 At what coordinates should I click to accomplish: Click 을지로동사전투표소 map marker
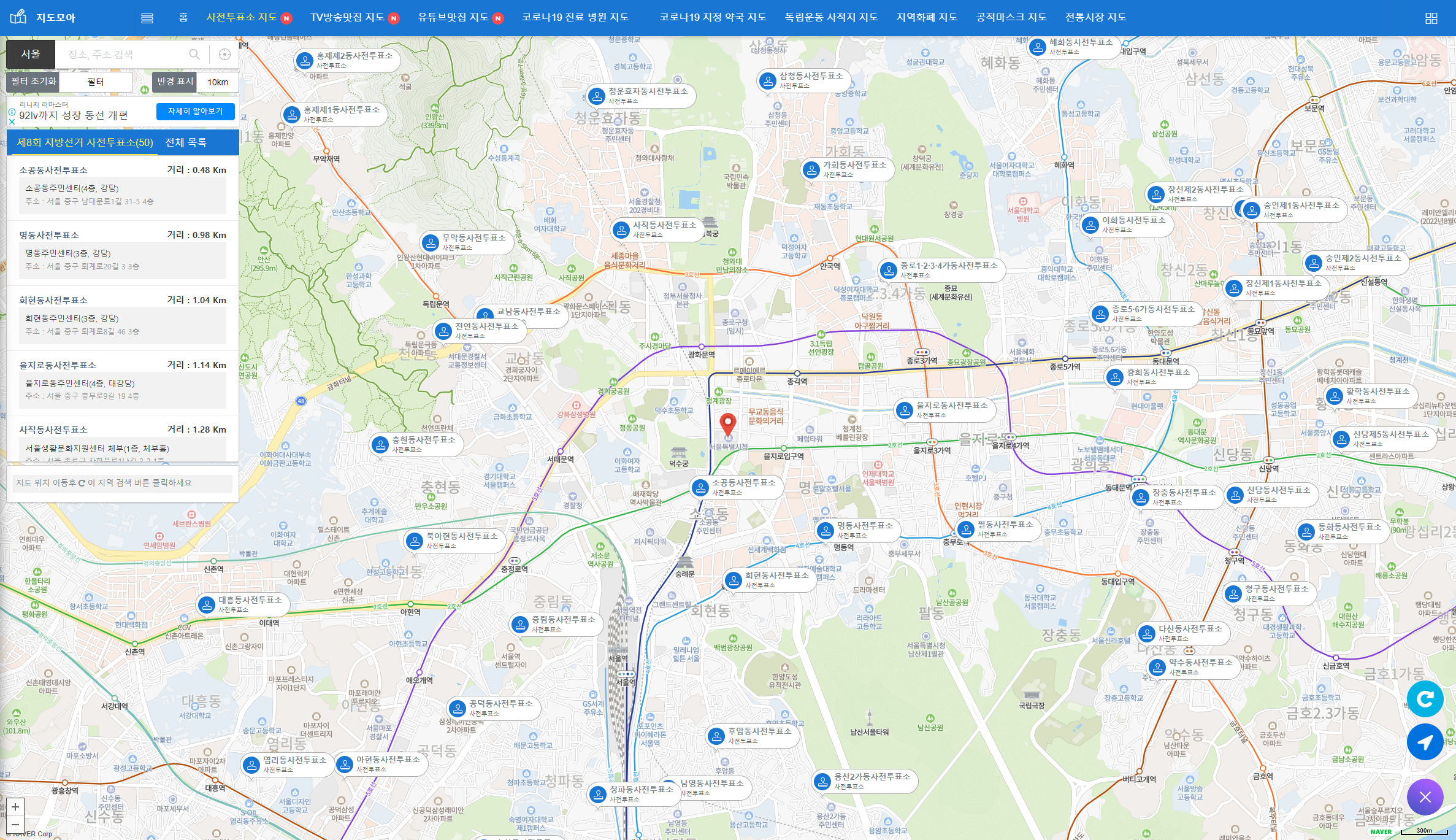tap(945, 410)
